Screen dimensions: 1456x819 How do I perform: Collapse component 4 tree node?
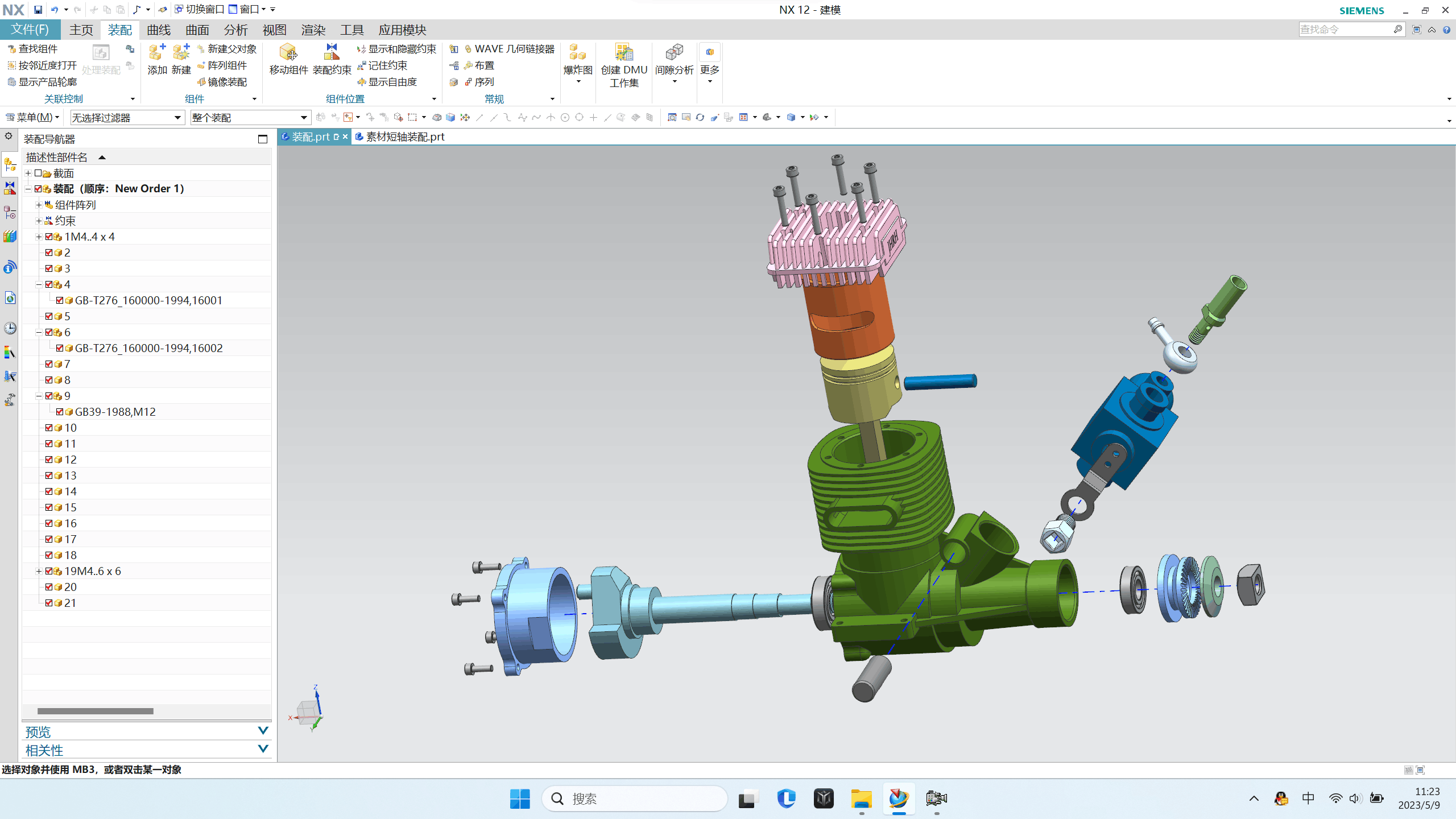[x=39, y=284]
